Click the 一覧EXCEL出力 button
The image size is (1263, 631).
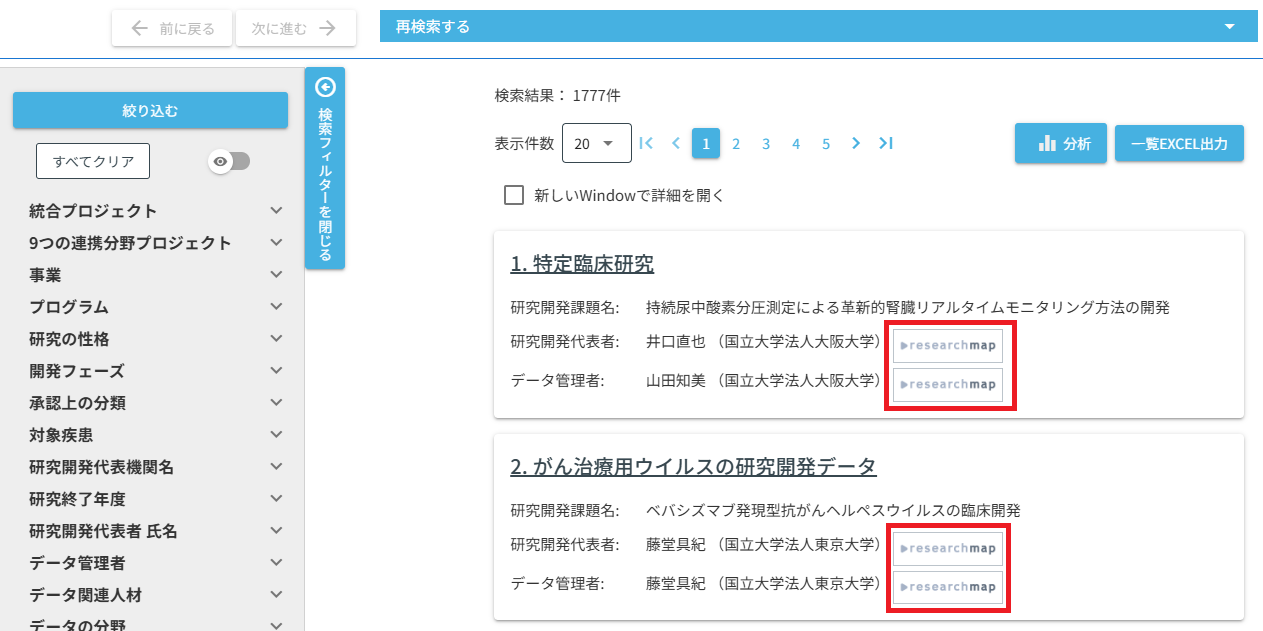click(x=1179, y=143)
